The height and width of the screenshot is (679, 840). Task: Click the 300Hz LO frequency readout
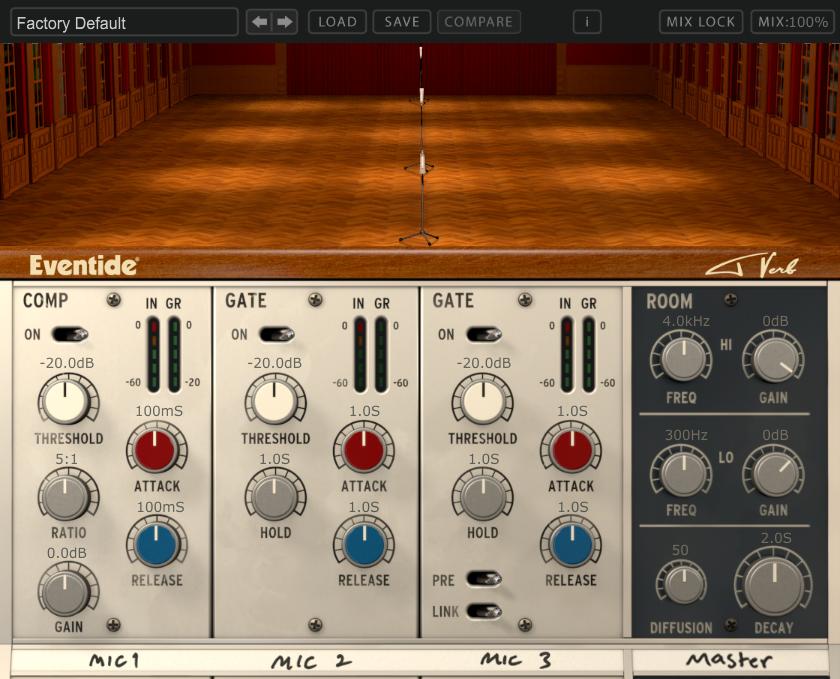(686, 435)
